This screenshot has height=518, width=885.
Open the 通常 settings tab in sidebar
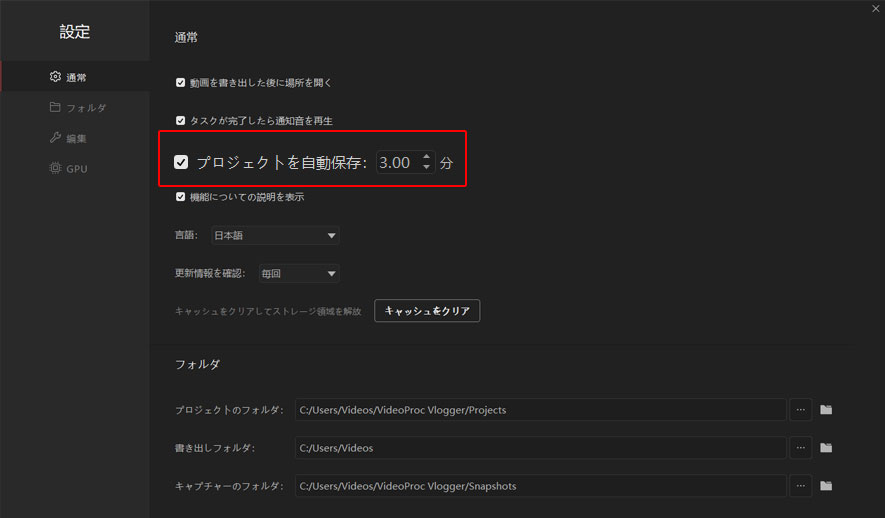(x=75, y=77)
